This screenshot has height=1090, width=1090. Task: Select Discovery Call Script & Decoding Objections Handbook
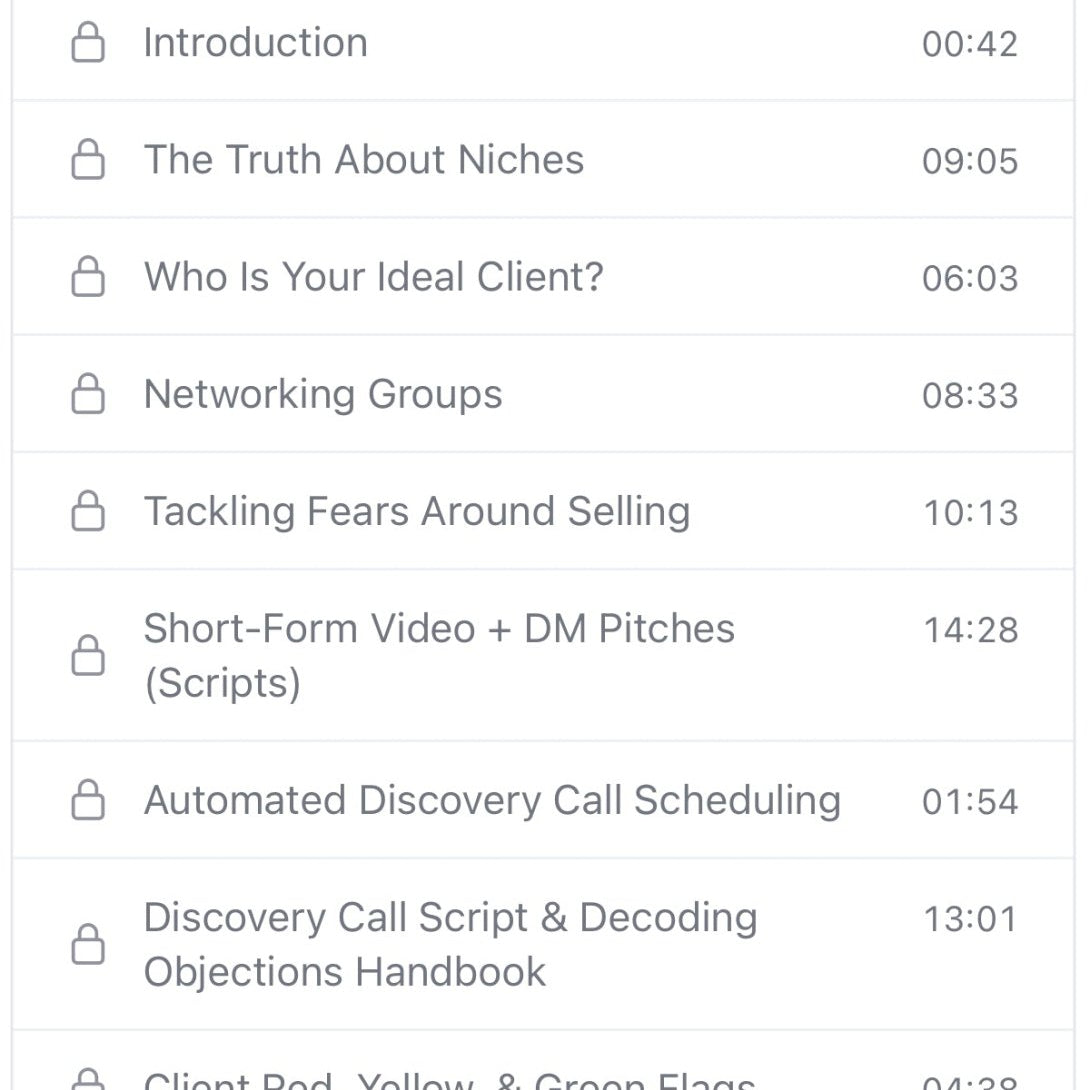(x=451, y=944)
